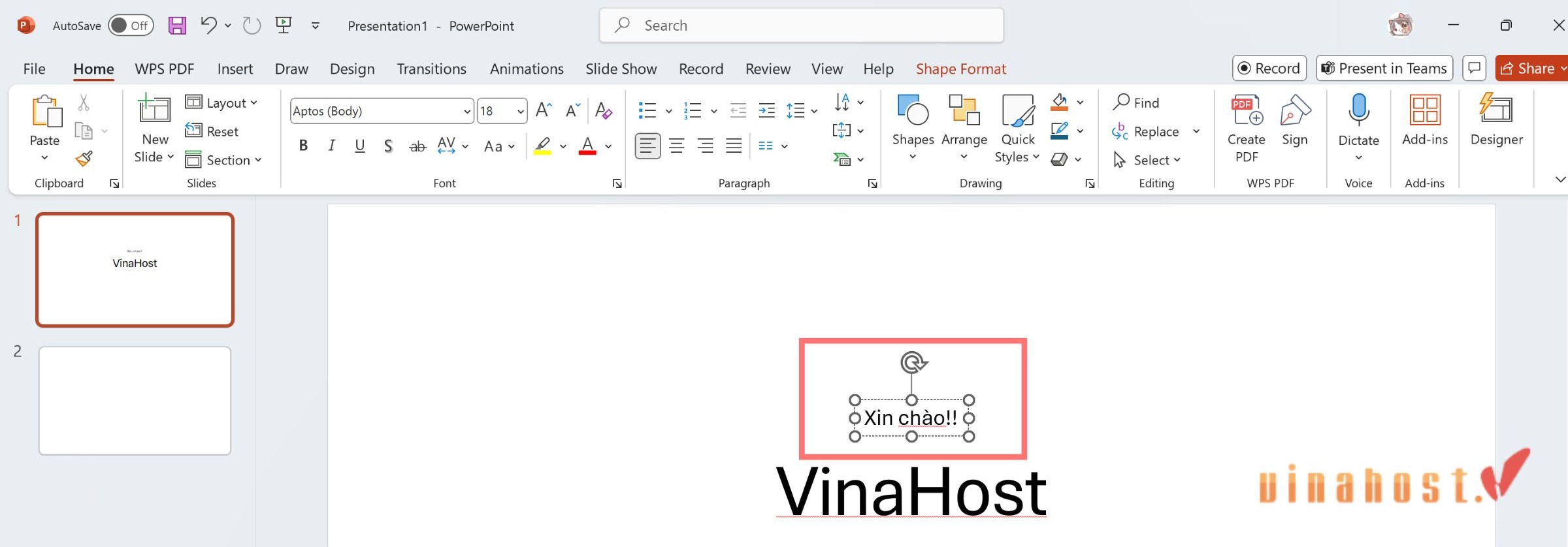Click the Paste clipboard icon
Image resolution: width=1568 pixels, height=547 pixels.
pos(46,112)
